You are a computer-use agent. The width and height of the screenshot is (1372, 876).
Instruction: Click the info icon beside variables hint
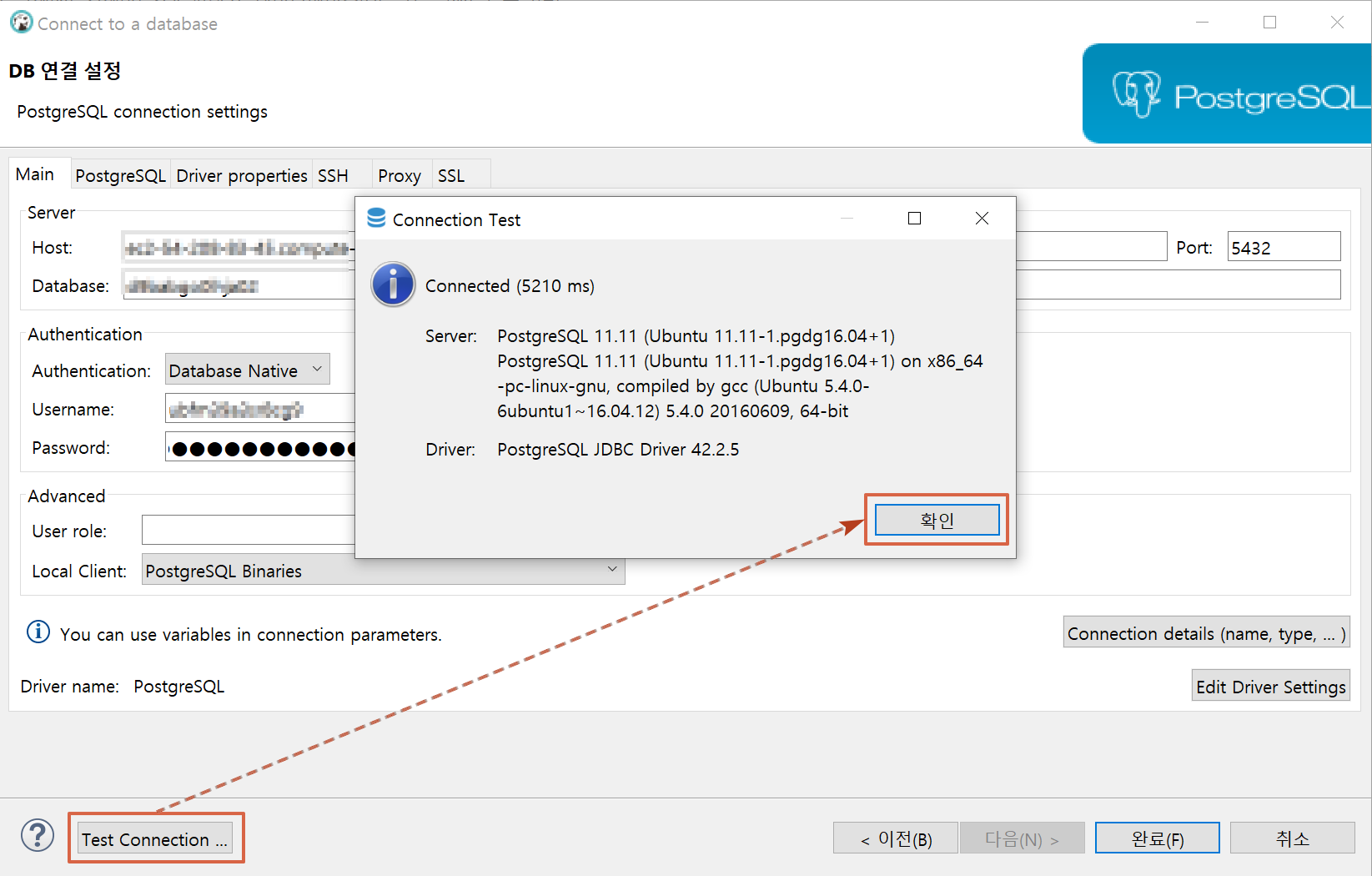pos(38,632)
